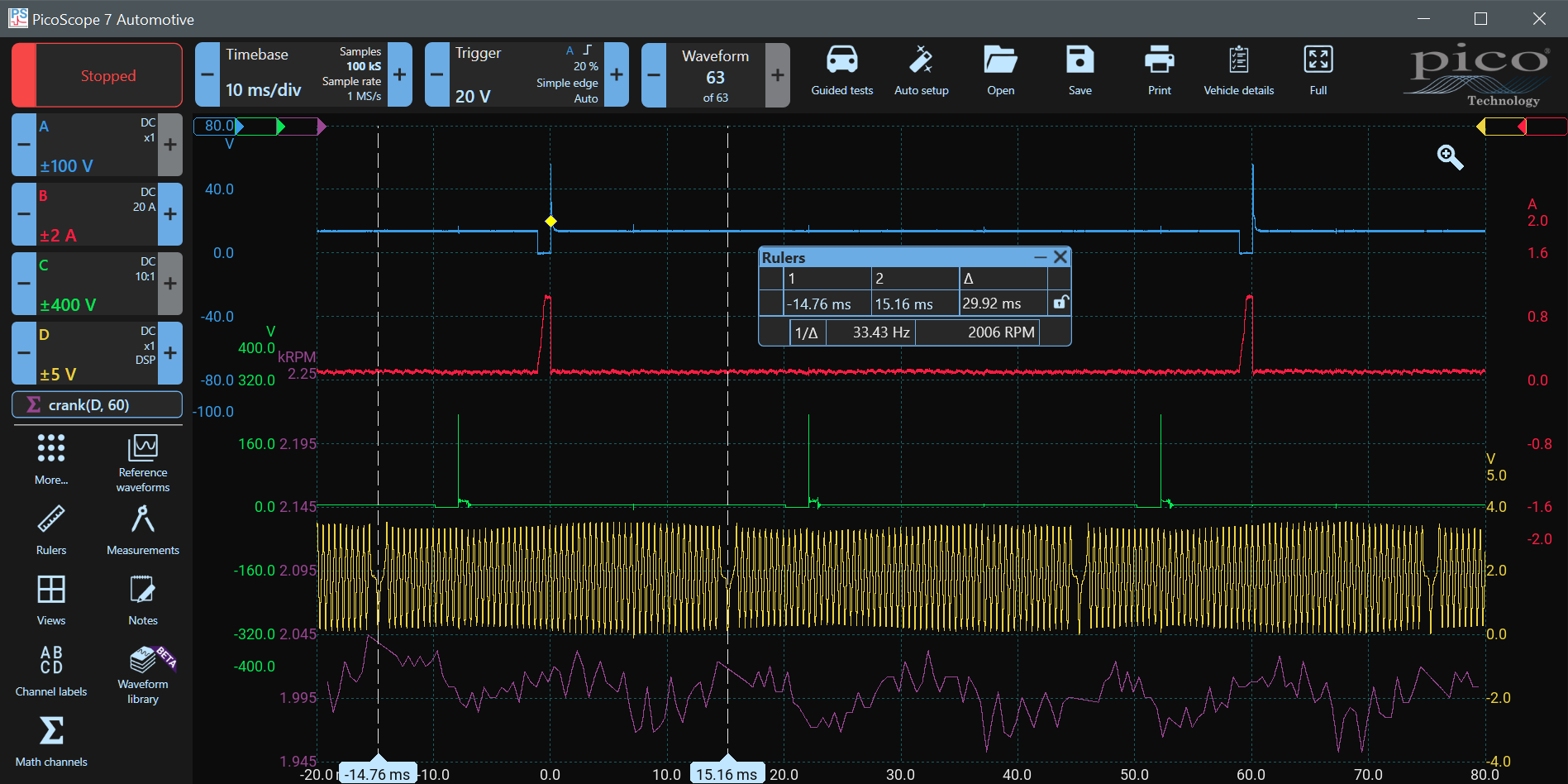This screenshot has width=1568, height=784.
Task: Click yellow trigger diamond marker
Action: 550,221
